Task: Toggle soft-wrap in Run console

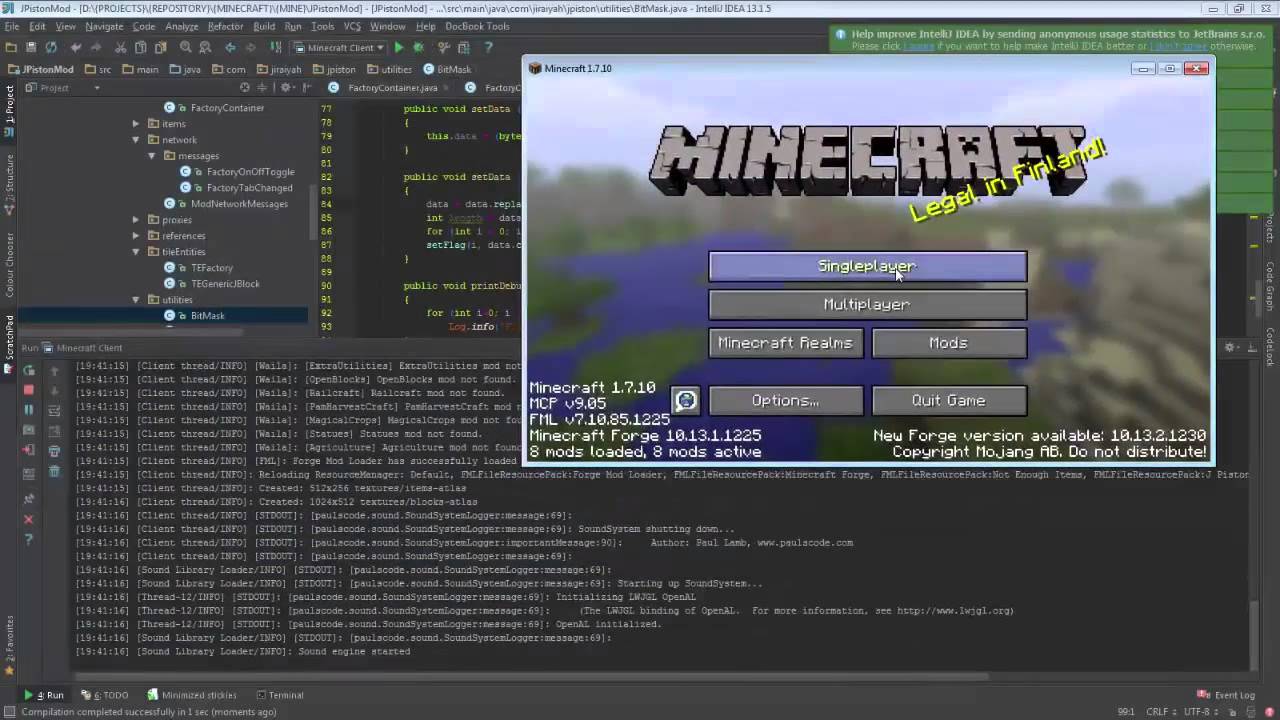Action: 54,410
